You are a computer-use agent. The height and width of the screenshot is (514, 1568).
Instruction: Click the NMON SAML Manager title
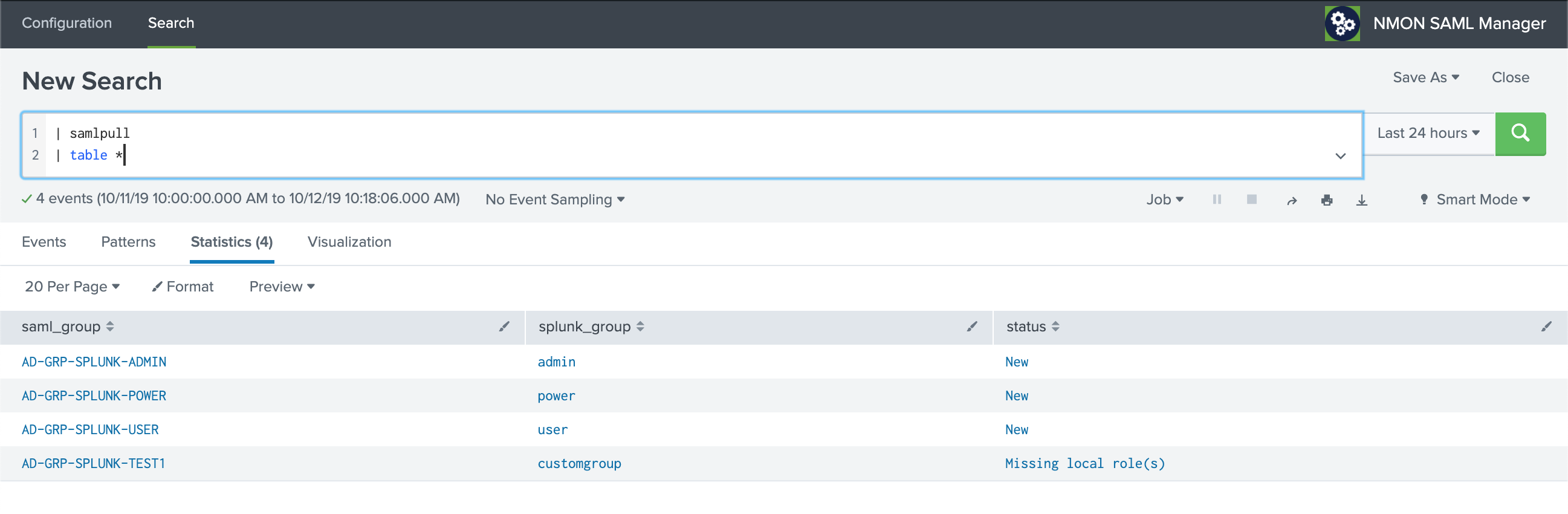[x=1459, y=24]
